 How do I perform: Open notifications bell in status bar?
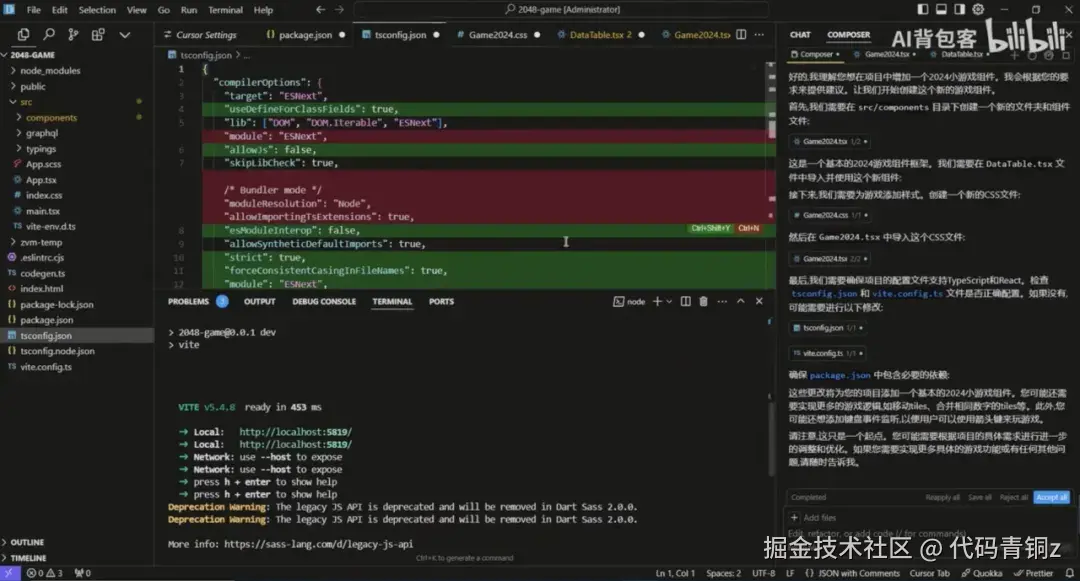coord(1070,573)
